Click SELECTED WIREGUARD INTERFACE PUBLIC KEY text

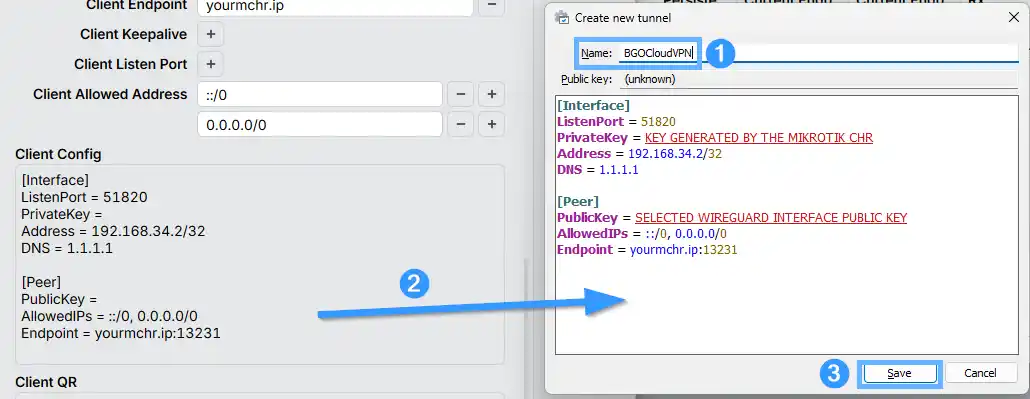tap(771, 218)
